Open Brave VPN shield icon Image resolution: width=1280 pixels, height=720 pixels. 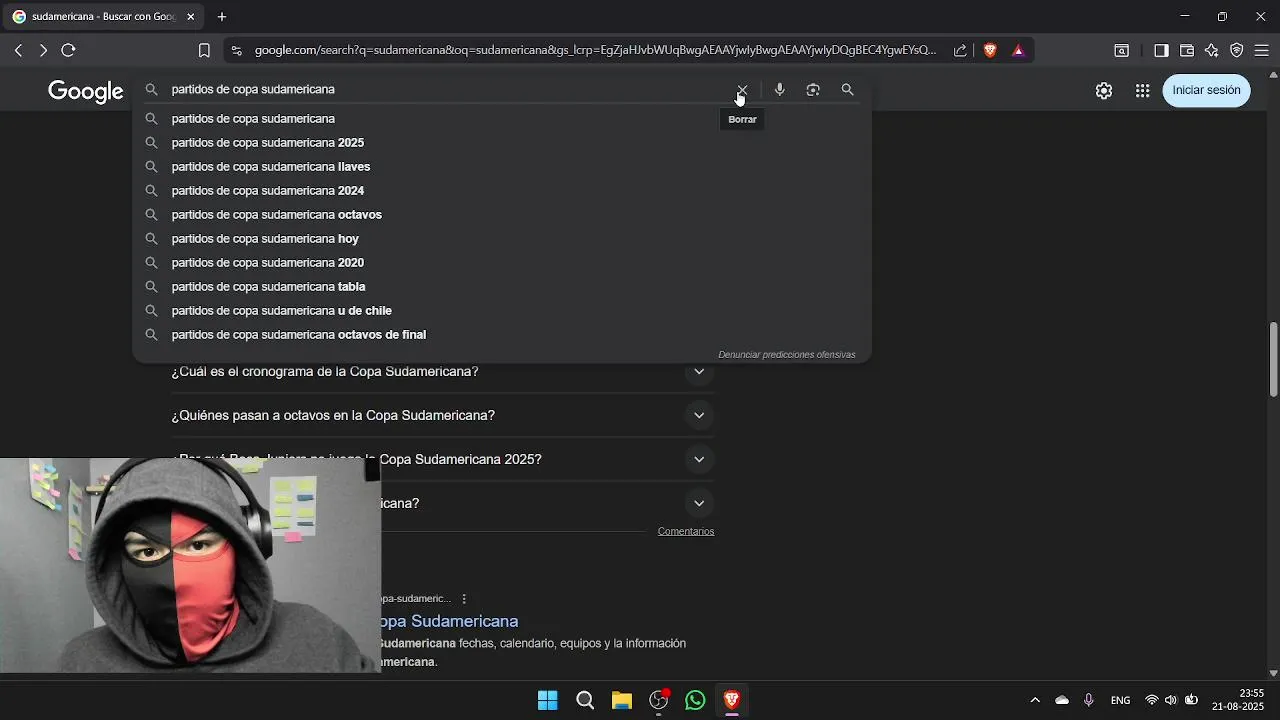point(1237,50)
